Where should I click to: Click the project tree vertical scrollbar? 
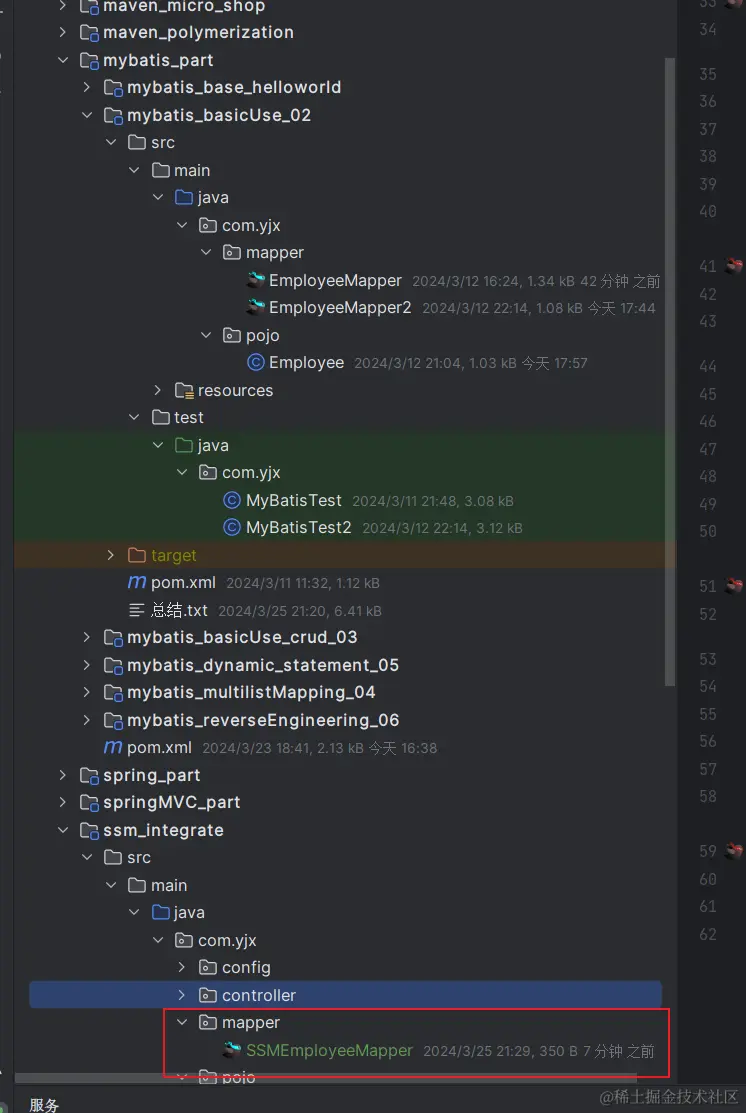tap(669, 371)
